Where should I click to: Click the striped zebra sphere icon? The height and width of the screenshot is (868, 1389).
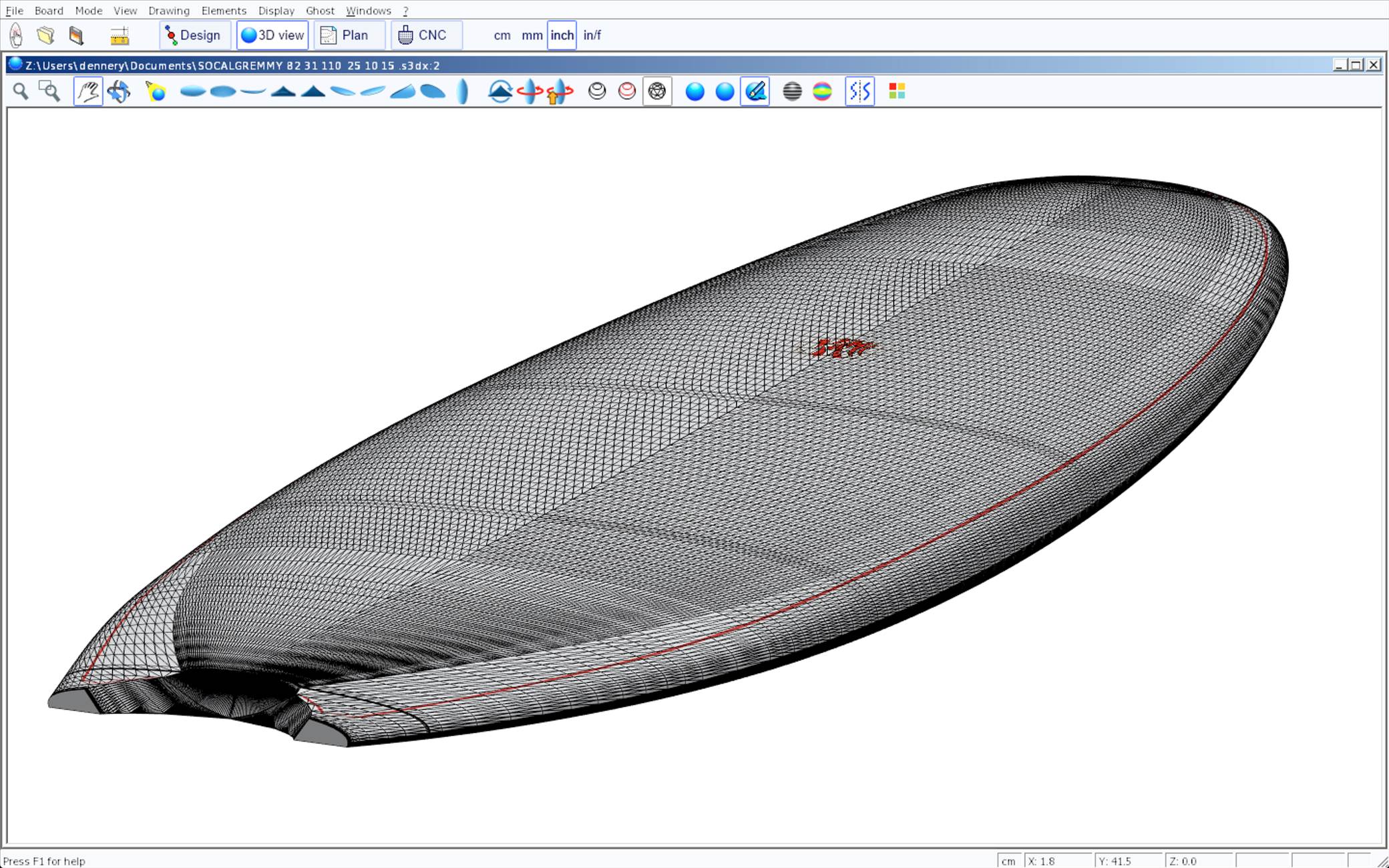point(792,91)
